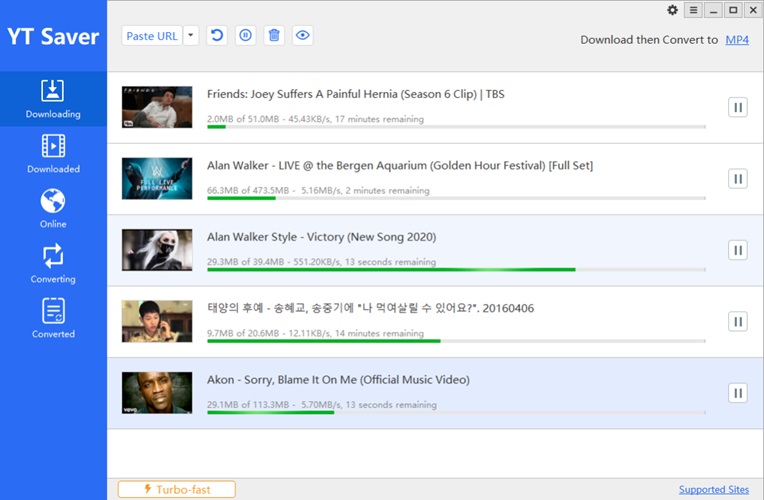Screen dimensions: 764x500
Task: Maximize the YT Saver window
Action: pyautogui.click(x=733, y=10)
